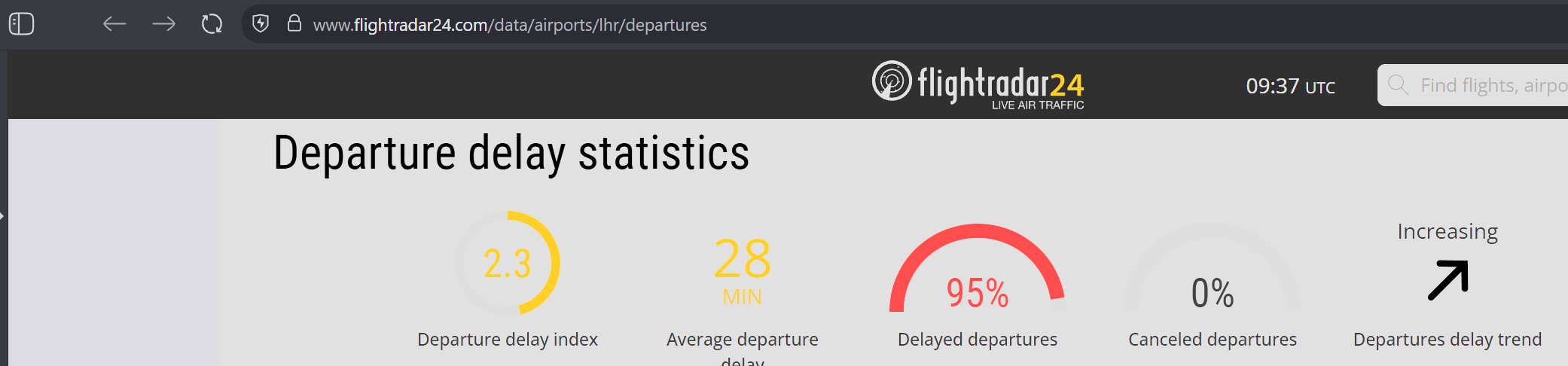Click the Flightradar24 radar logo icon

click(x=892, y=81)
